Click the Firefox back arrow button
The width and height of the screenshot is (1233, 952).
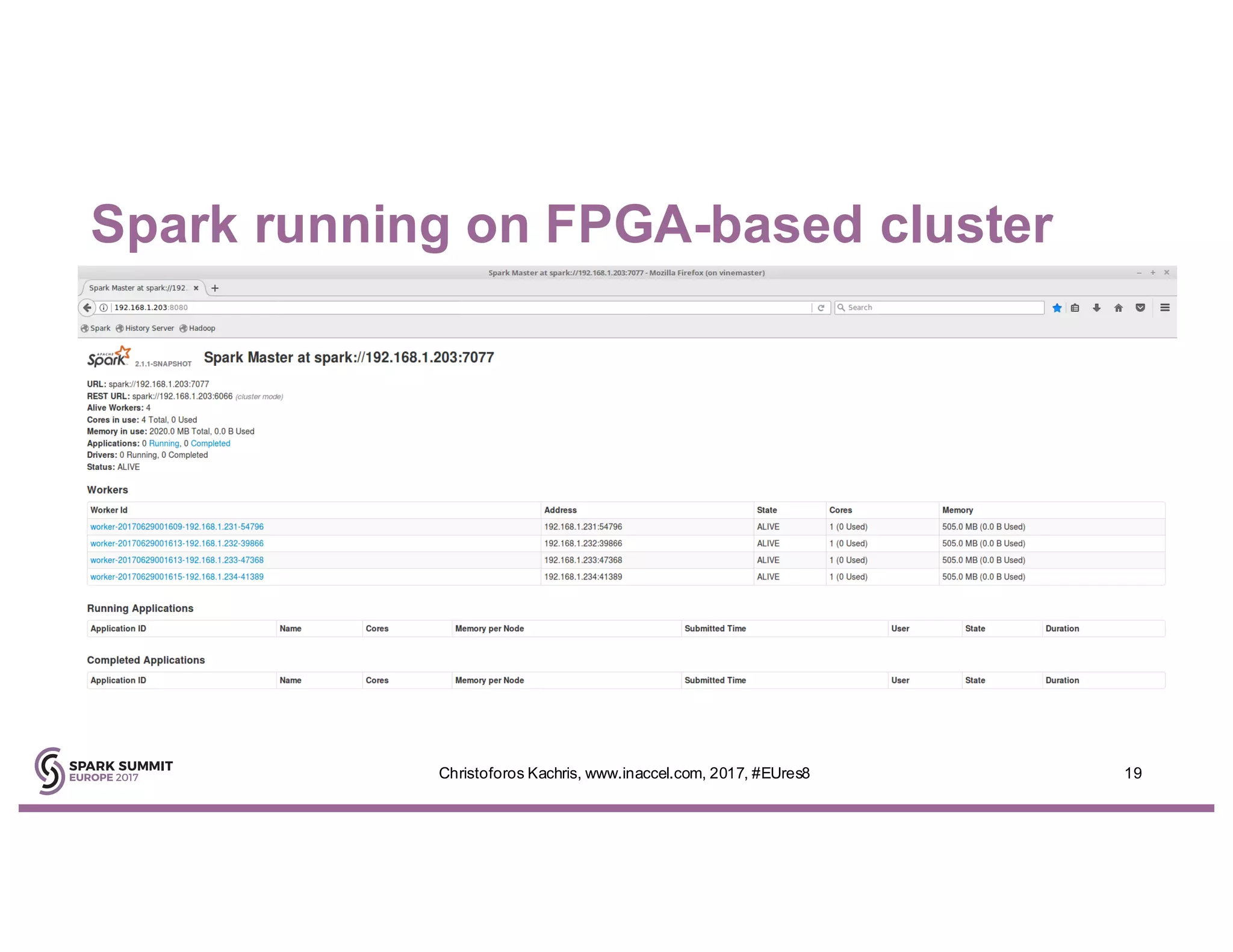click(87, 308)
